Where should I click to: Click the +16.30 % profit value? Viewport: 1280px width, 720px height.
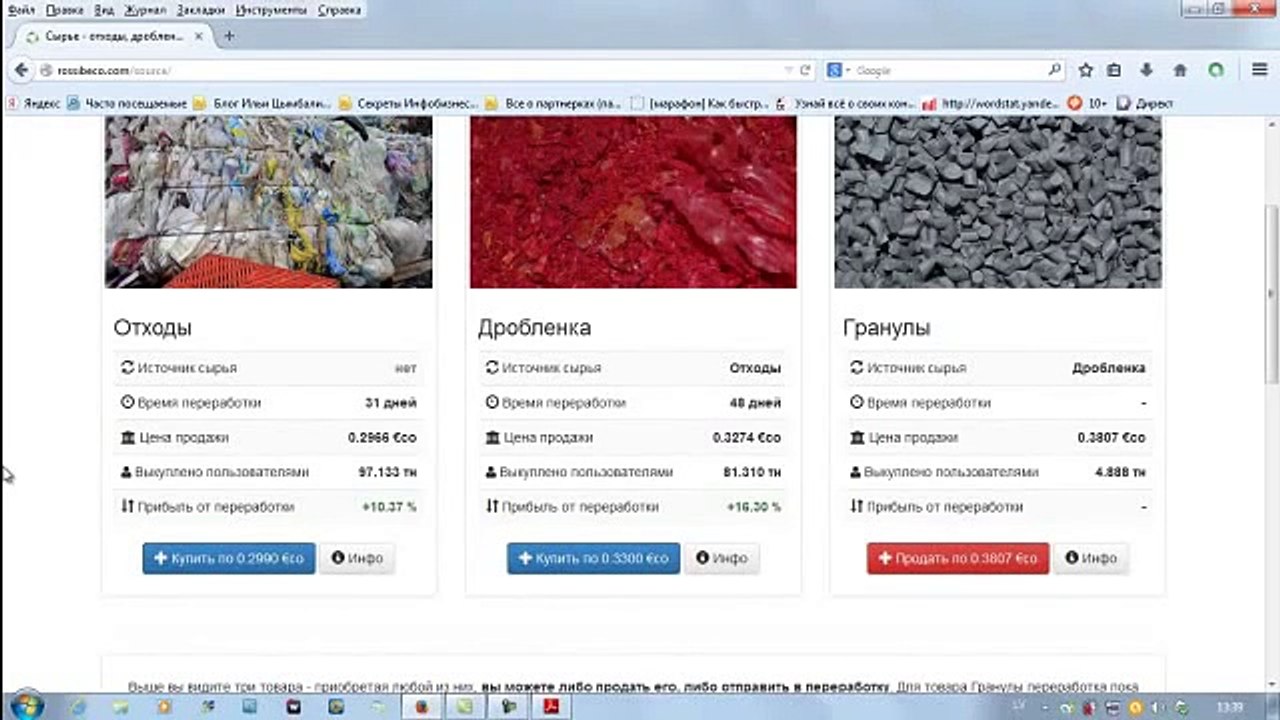[754, 507]
